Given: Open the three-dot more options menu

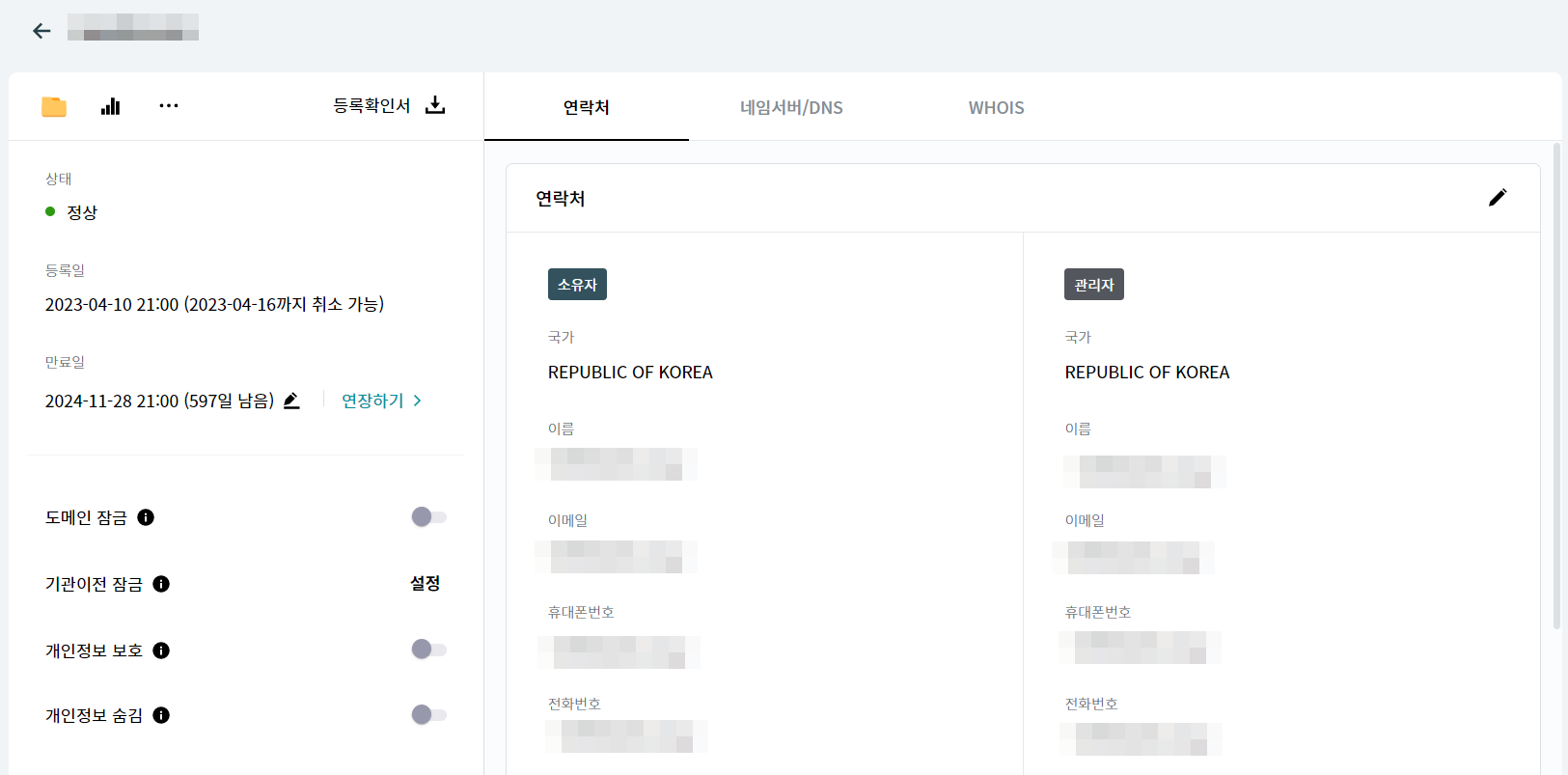Looking at the screenshot, I should (x=169, y=106).
